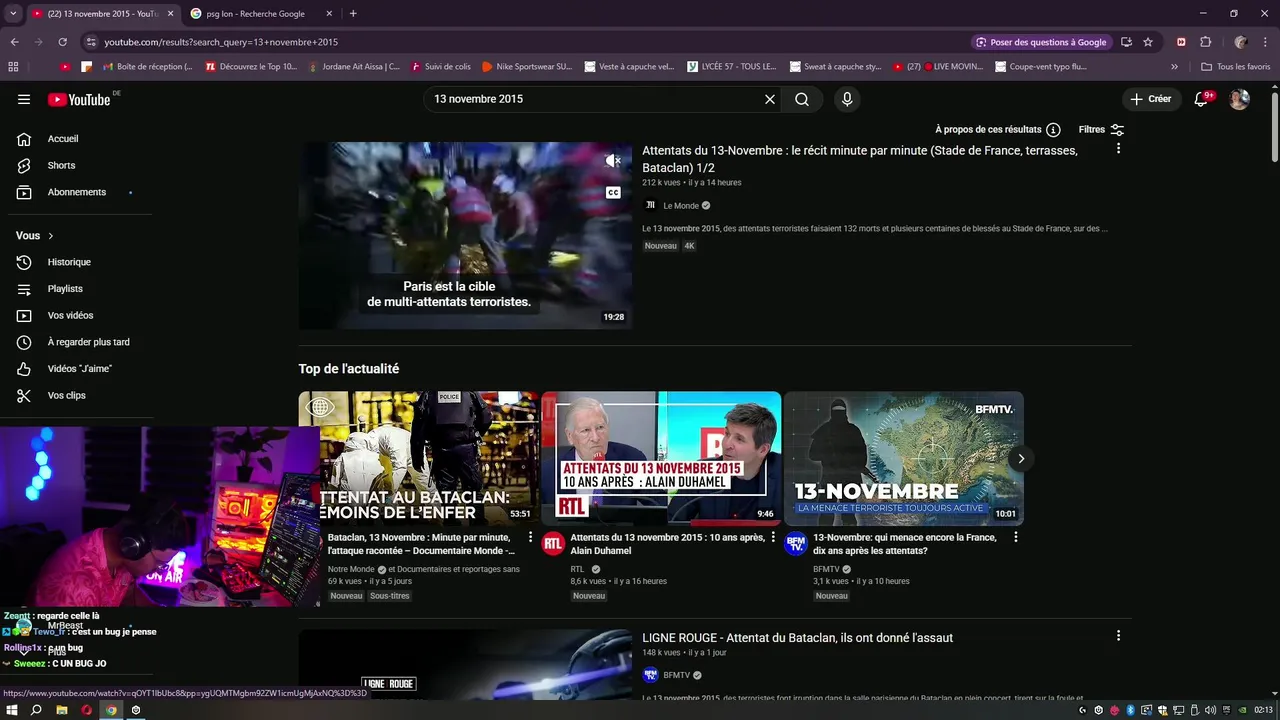Image resolution: width=1280 pixels, height=720 pixels.
Task: Open a new Chrome tab
Action: (353, 14)
